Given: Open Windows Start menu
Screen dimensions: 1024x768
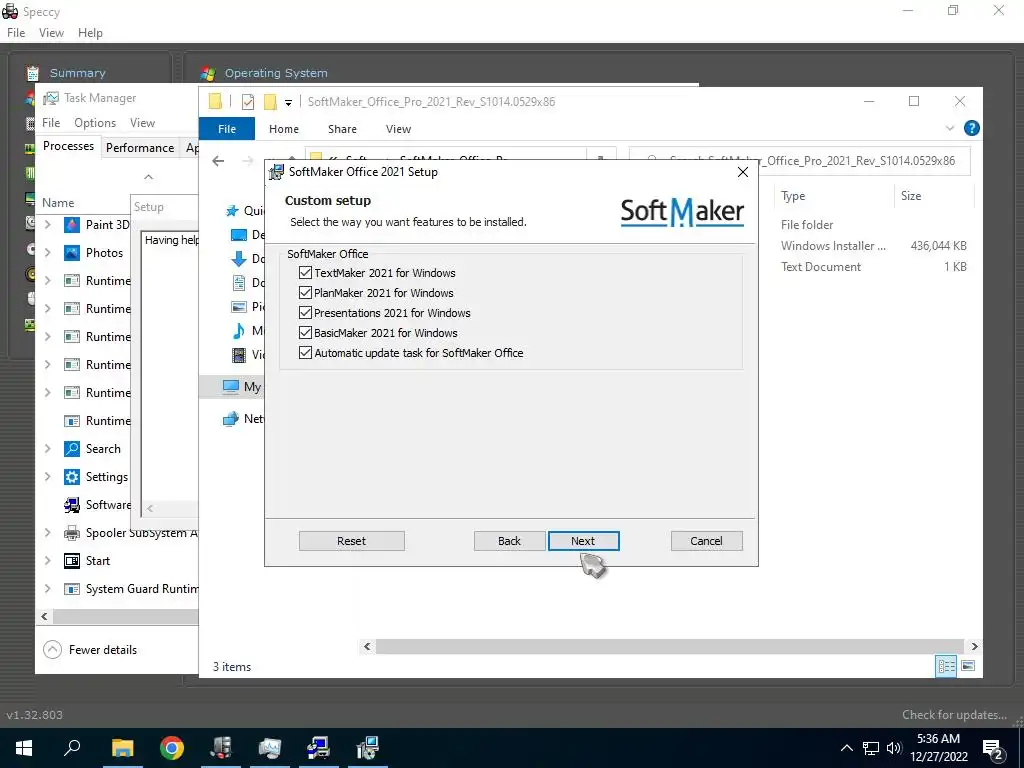Looking at the screenshot, I should pyautogui.click(x=24, y=748).
